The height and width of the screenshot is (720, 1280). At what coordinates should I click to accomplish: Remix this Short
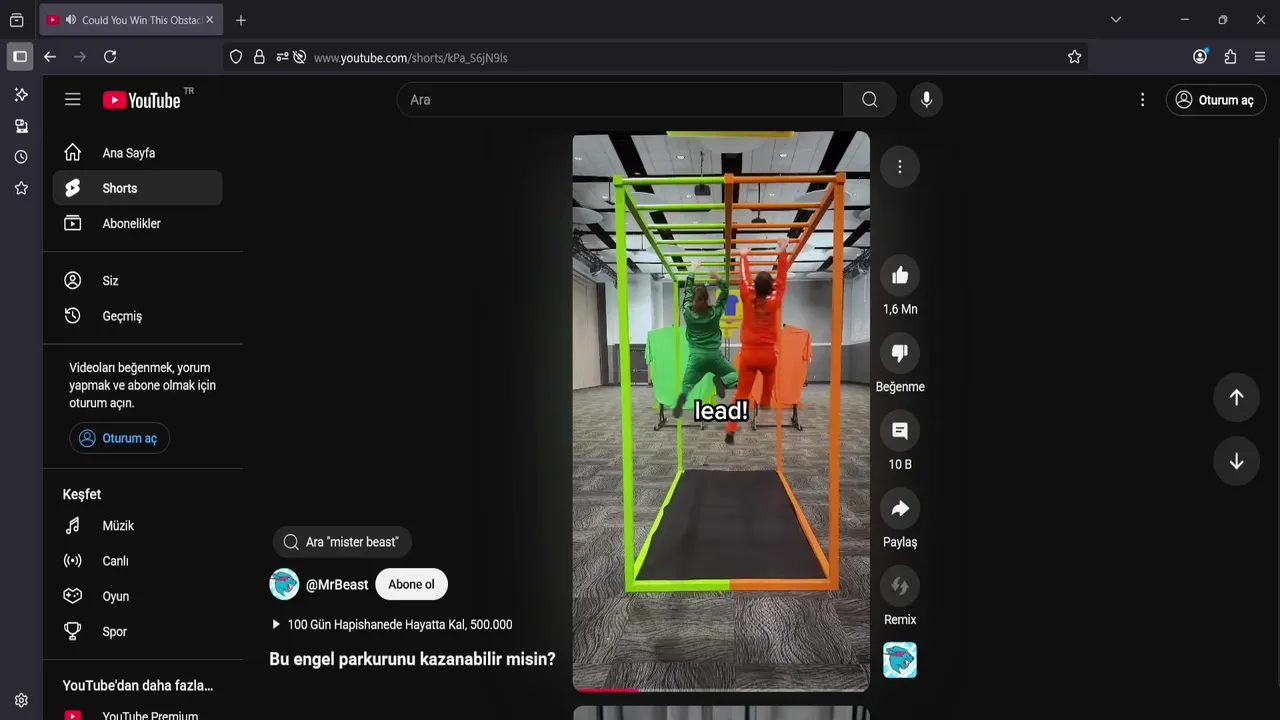[x=900, y=586]
